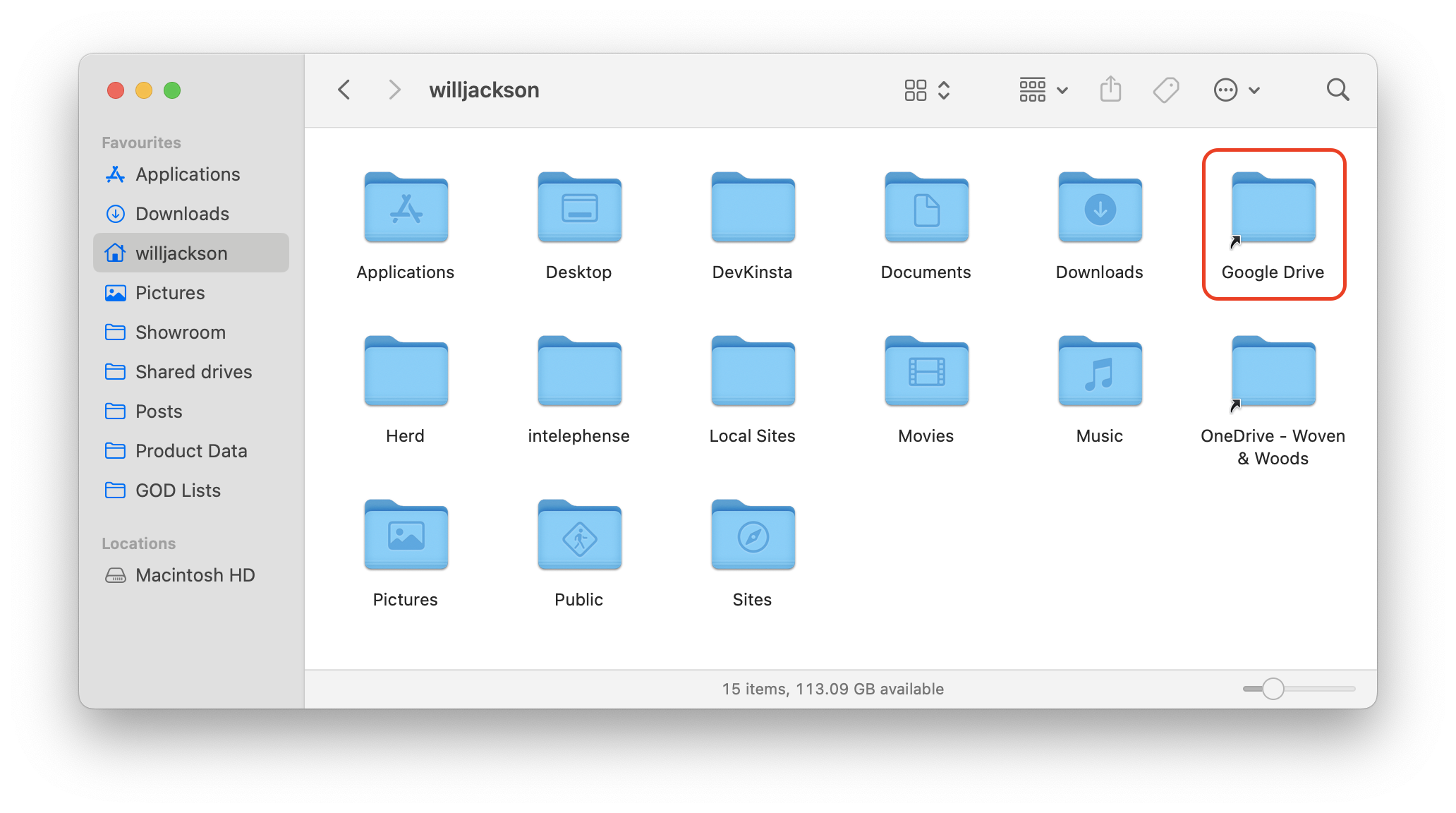Open the icon view switcher dropdown
Image resolution: width=1456 pixels, height=813 pixels.
(927, 90)
